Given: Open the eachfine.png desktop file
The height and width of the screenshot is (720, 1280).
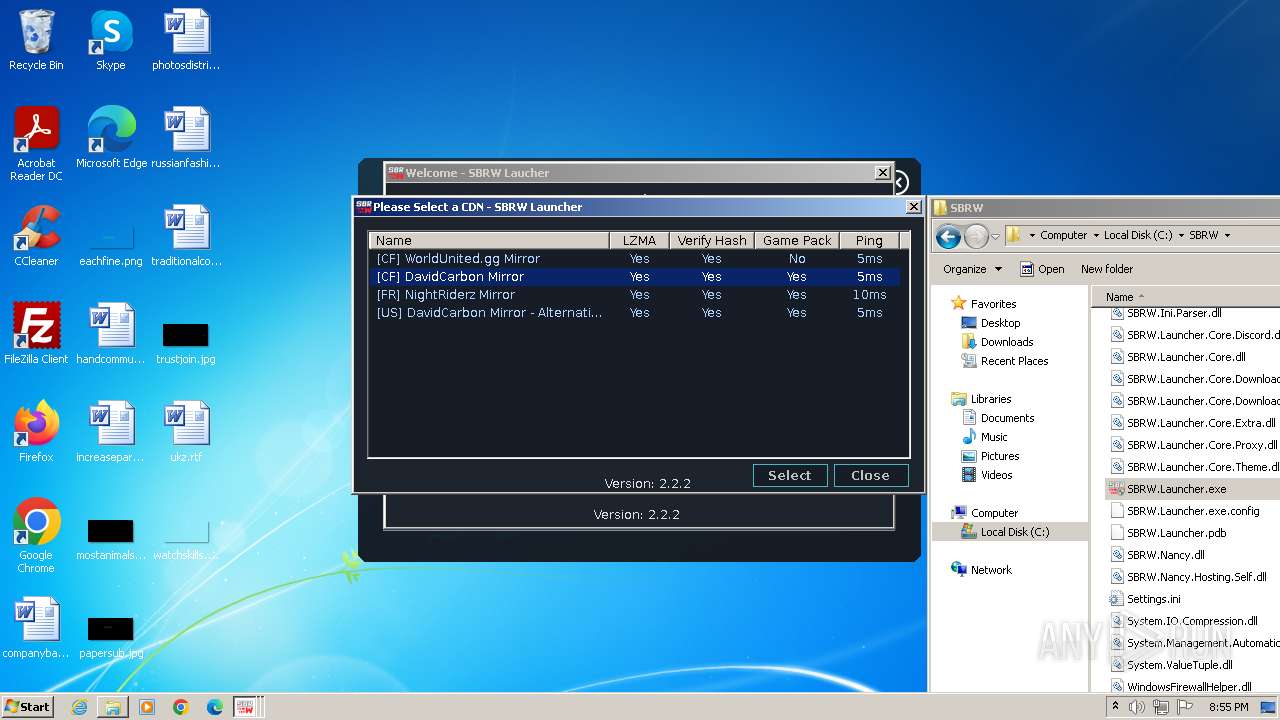Looking at the screenshot, I should [111, 243].
